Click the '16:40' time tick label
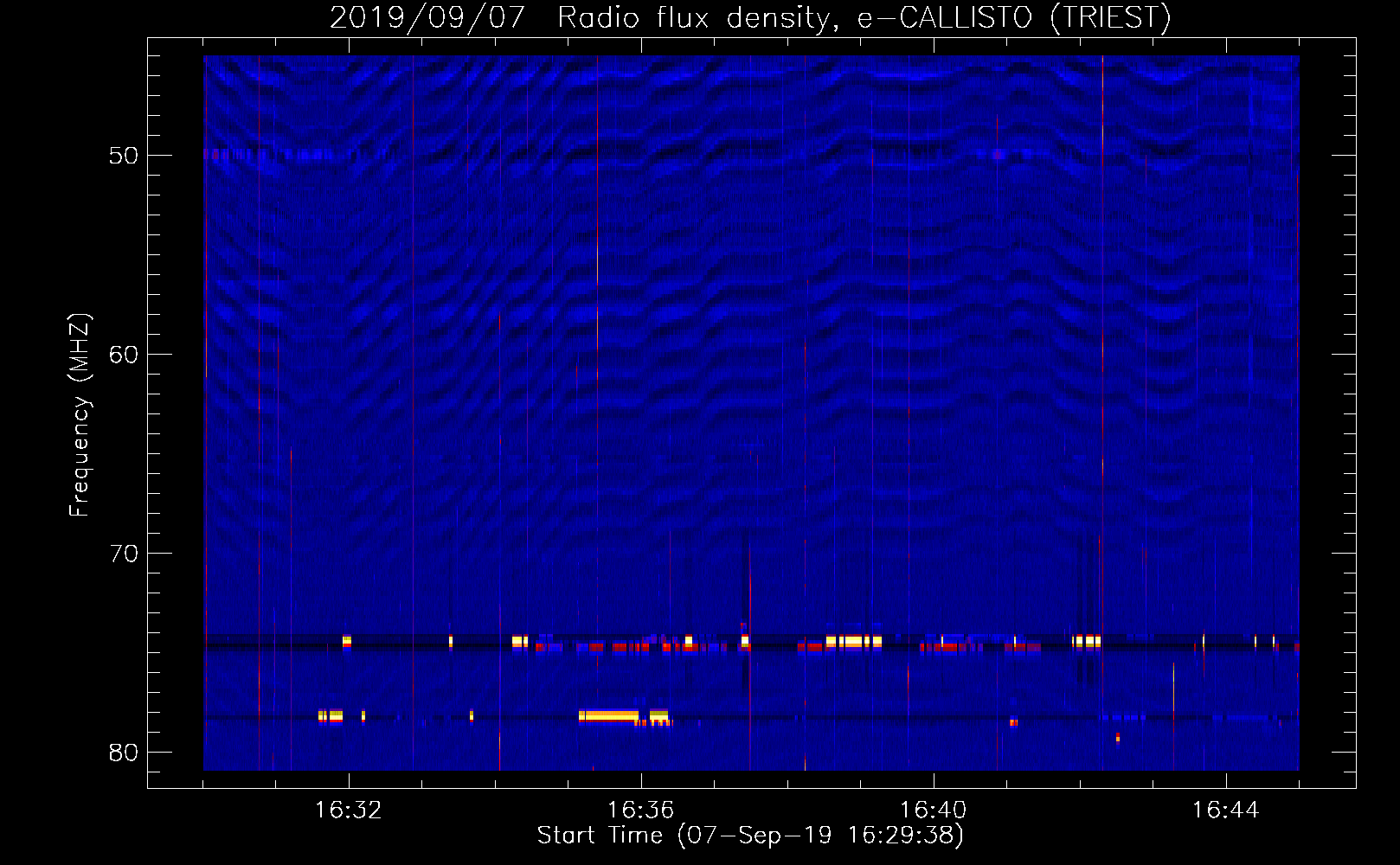 (933, 811)
